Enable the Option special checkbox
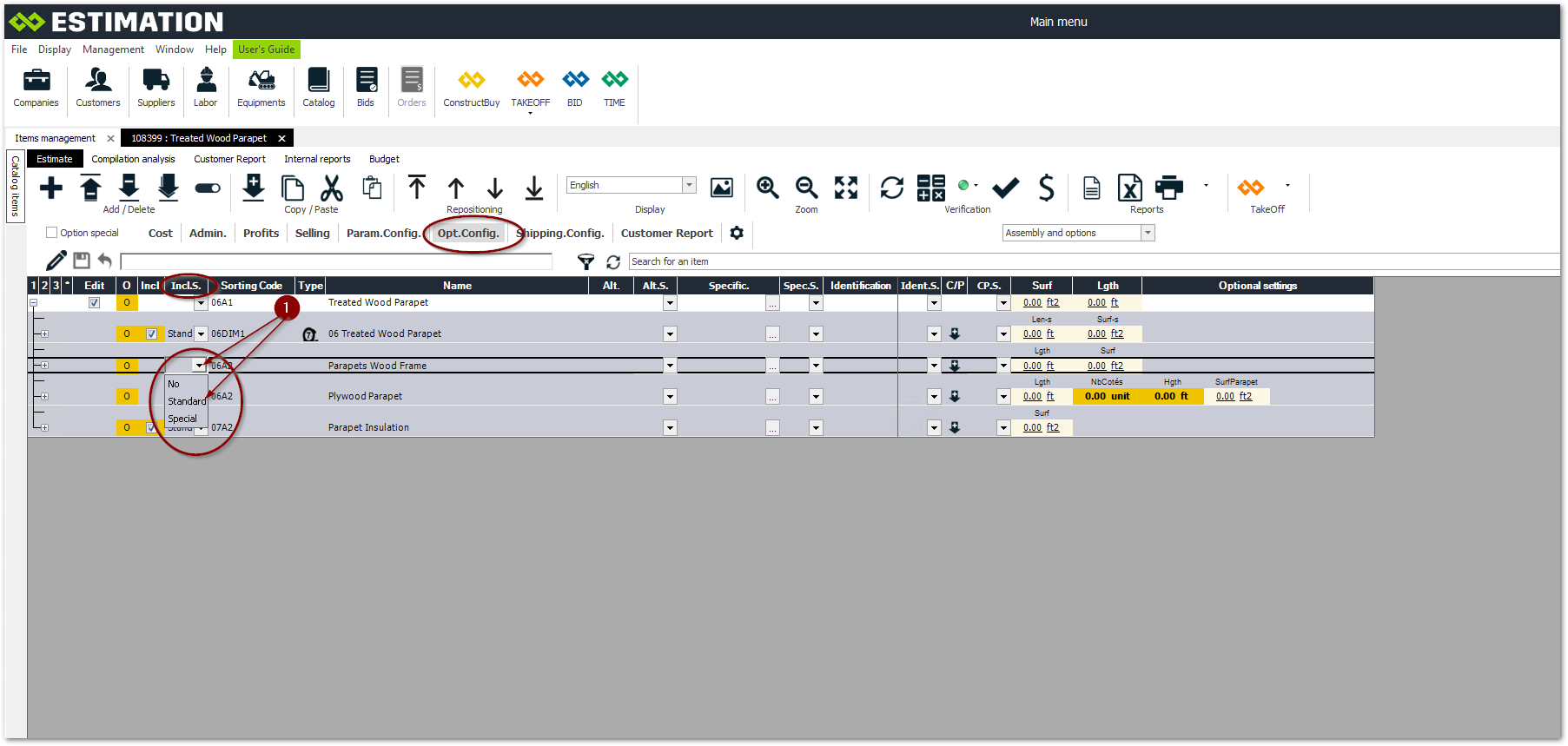This screenshot has width=1568, height=746. tap(52, 233)
